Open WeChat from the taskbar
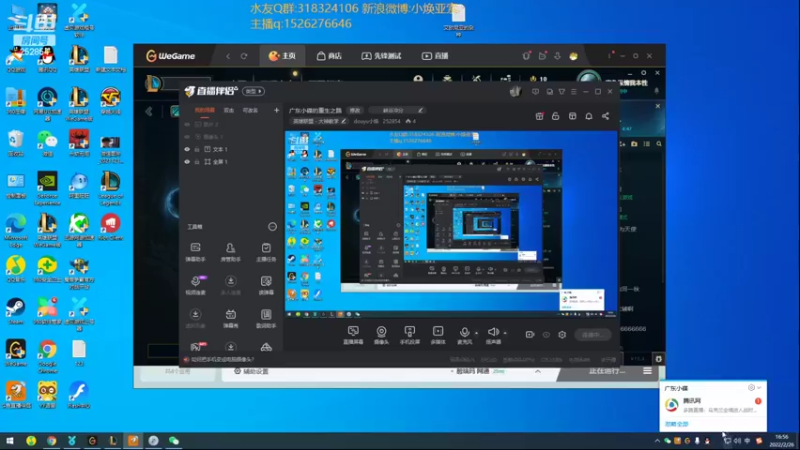This screenshot has width=800, height=450. (174, 441)
